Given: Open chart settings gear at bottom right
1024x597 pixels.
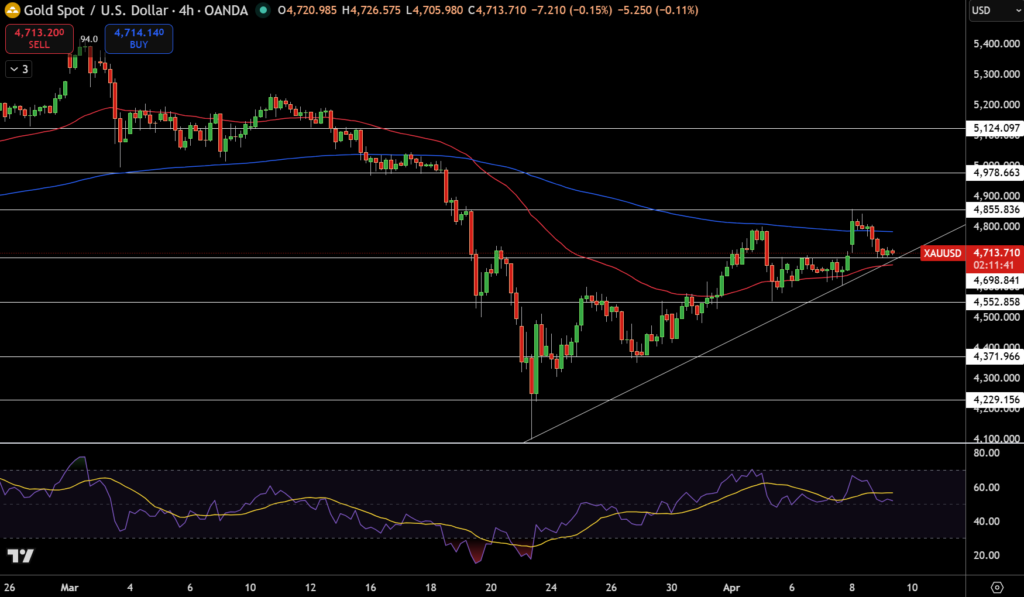Looking at the screenshot, I should coord(996,586).
